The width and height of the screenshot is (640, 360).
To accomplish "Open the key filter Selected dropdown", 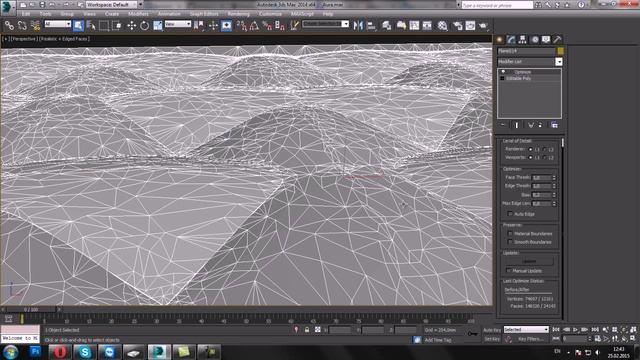I will [526, 329].
